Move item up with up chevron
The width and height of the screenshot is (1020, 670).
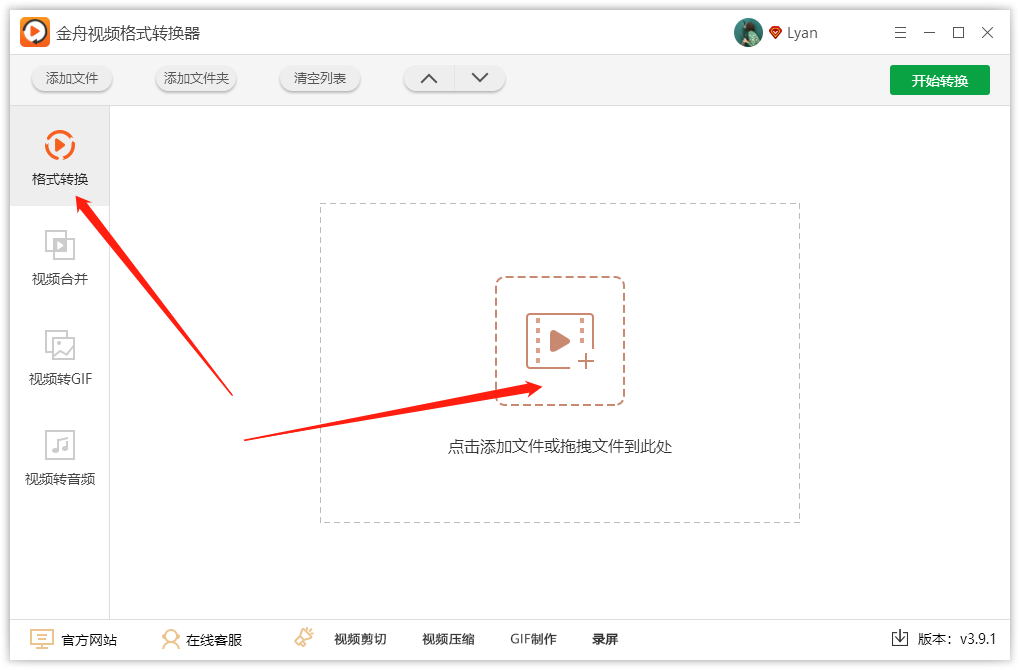pos(429,78)
